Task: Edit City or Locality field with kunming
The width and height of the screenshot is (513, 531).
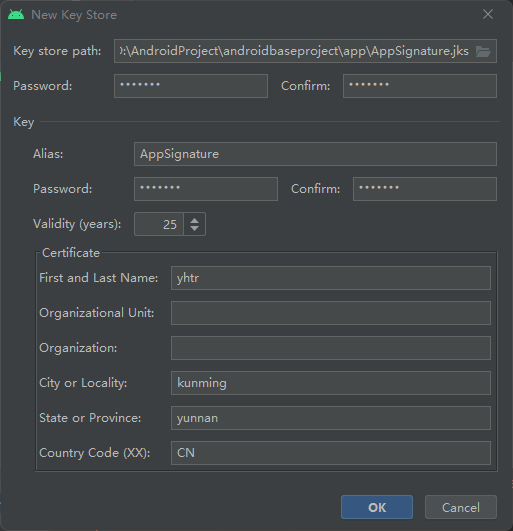Action: pyautogui.click(x=331, y=383)
